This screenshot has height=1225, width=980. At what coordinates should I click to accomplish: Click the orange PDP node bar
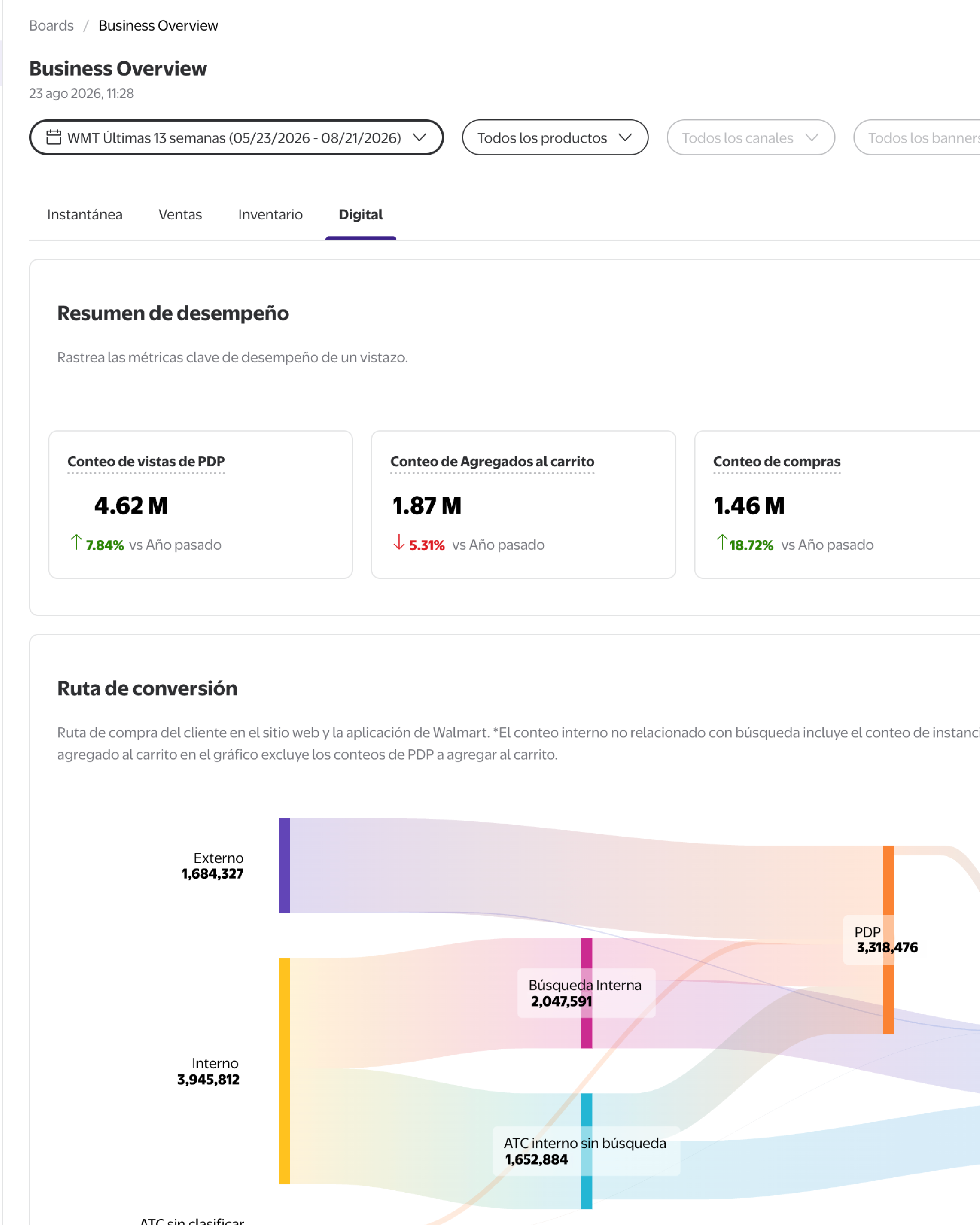pos(889,940)
